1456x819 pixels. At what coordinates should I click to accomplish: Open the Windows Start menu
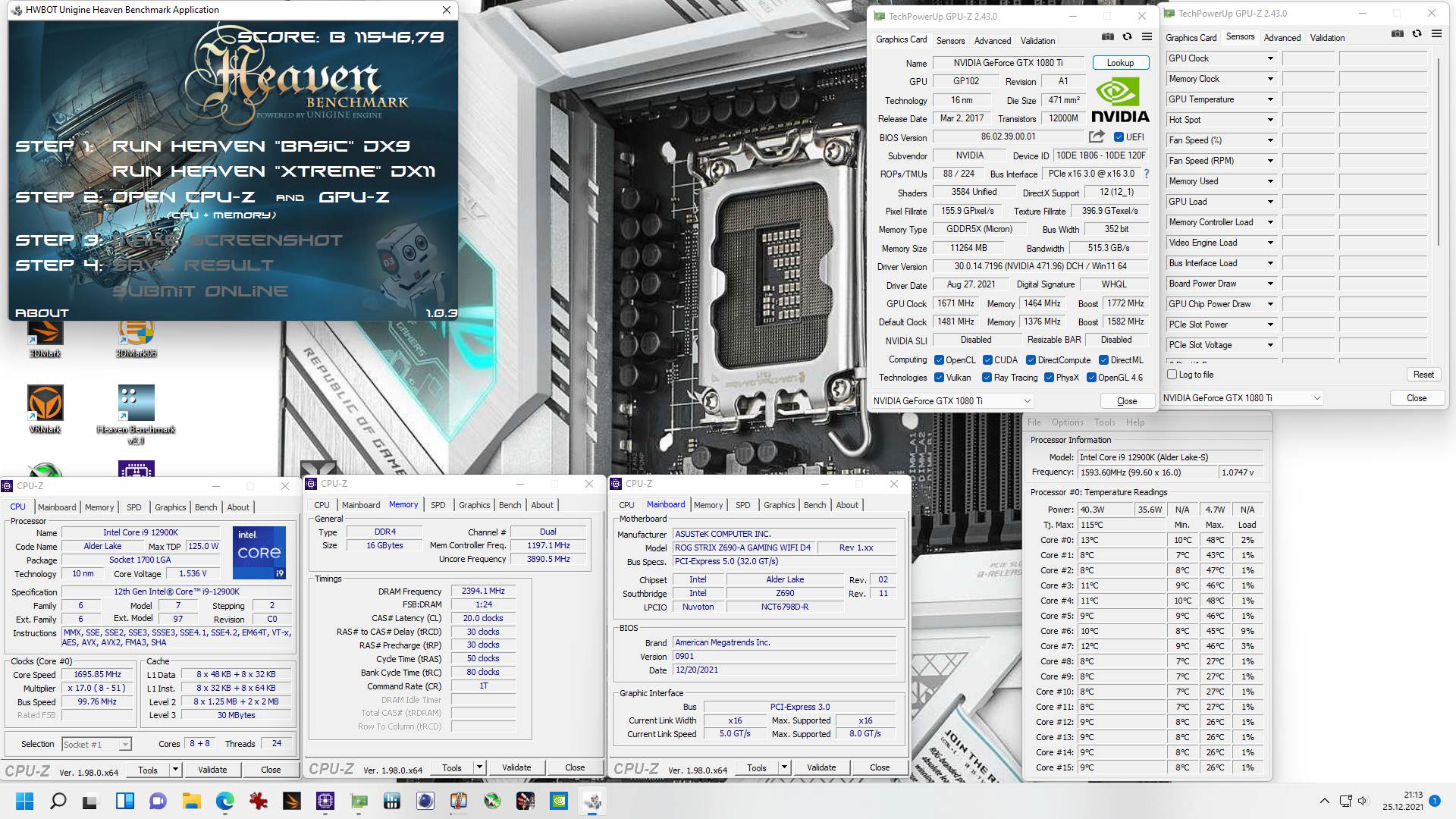[x=24, y=801]
